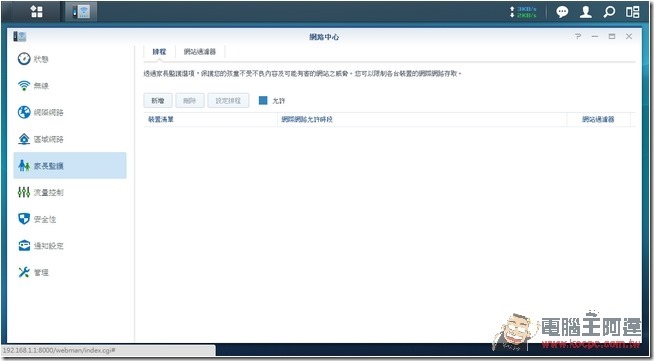Go to the 無線 wireless section
This screenshot has height=361, width=654.
coord(70,86)
